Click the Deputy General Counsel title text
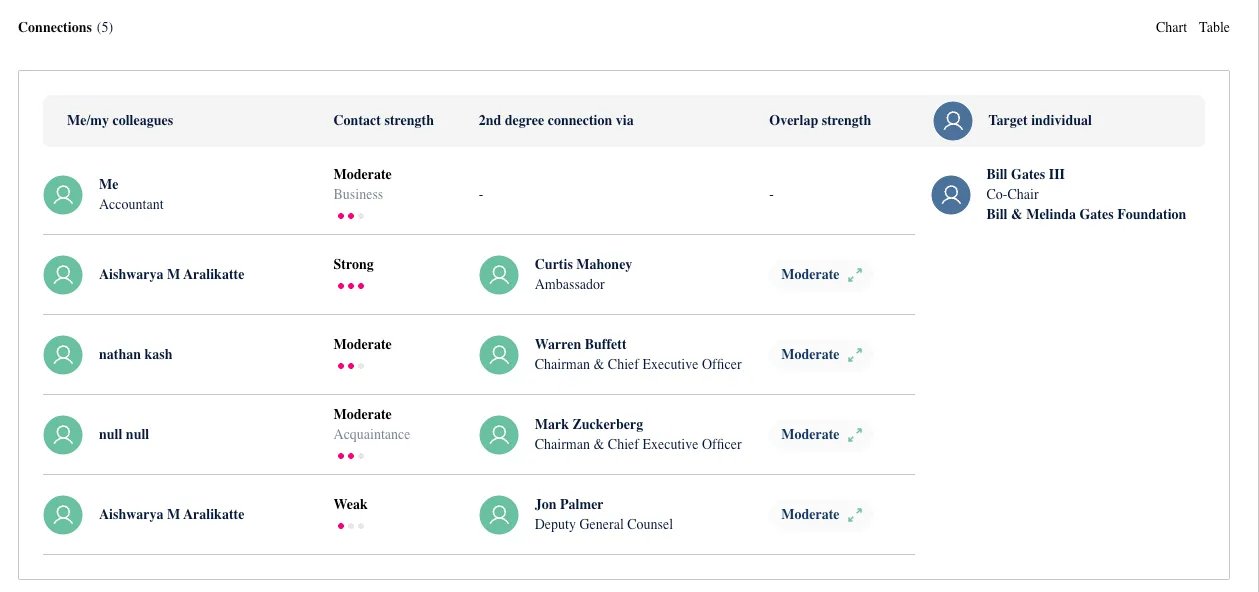Image resolution: width=1259 pixels, height=592 pixels. 604,525
